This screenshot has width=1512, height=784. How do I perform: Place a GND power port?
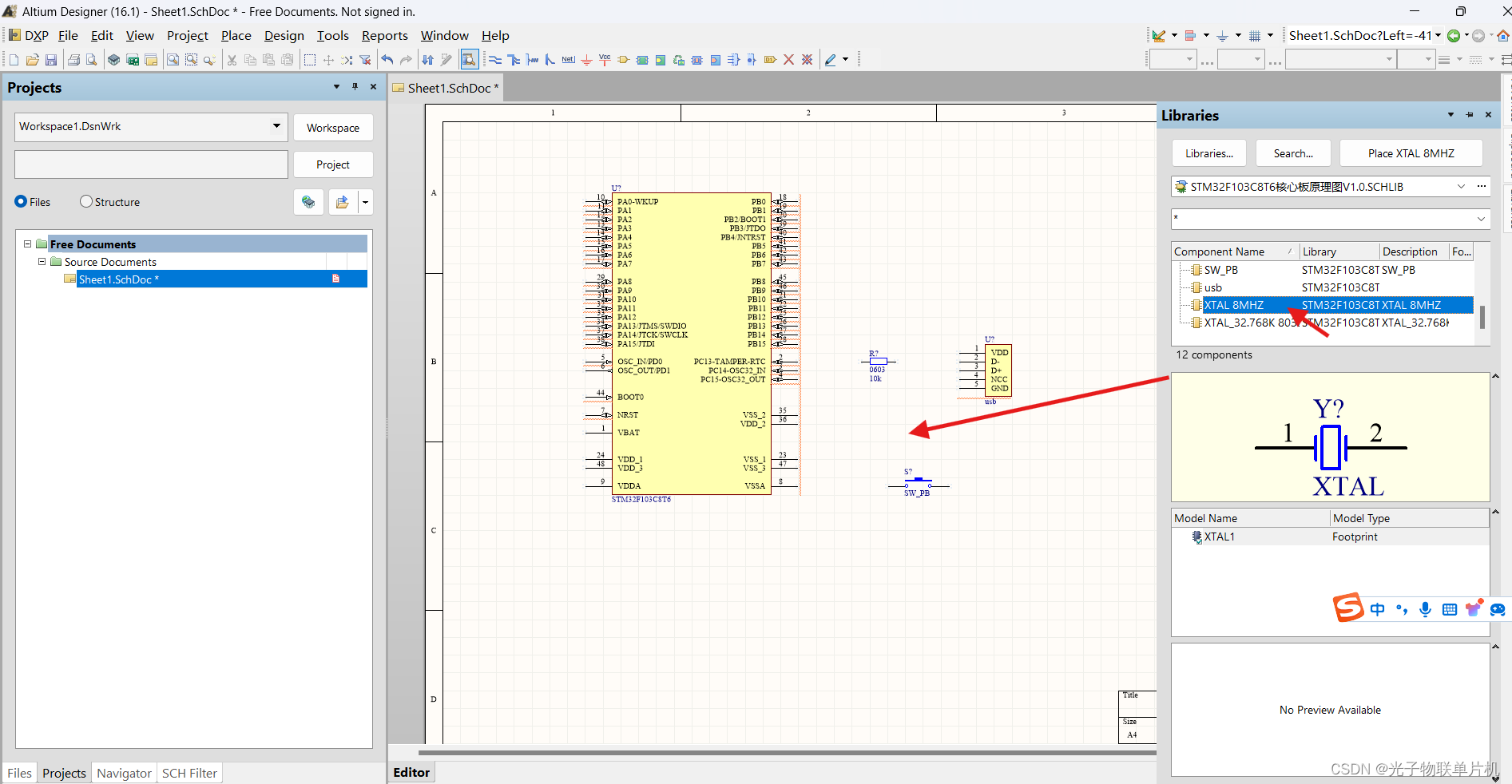coord(586,60)
